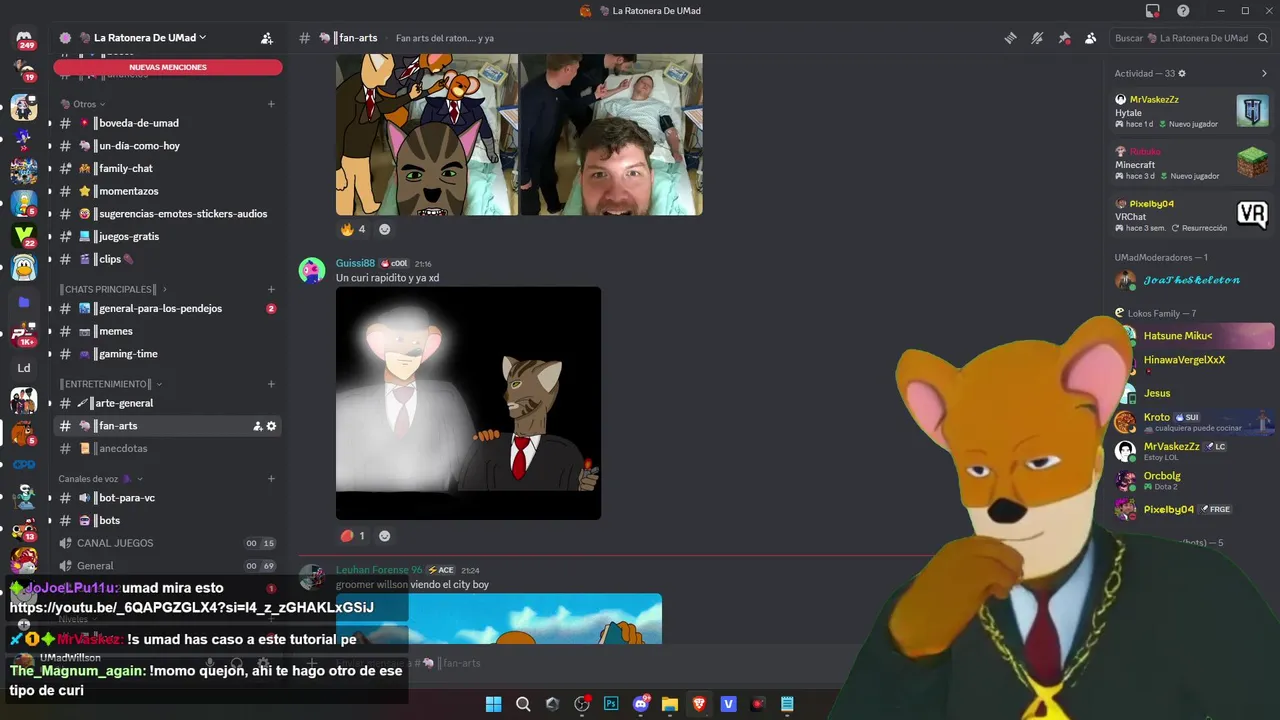Open JoaTheSkeleton moderator profile

pos(1192,280)
